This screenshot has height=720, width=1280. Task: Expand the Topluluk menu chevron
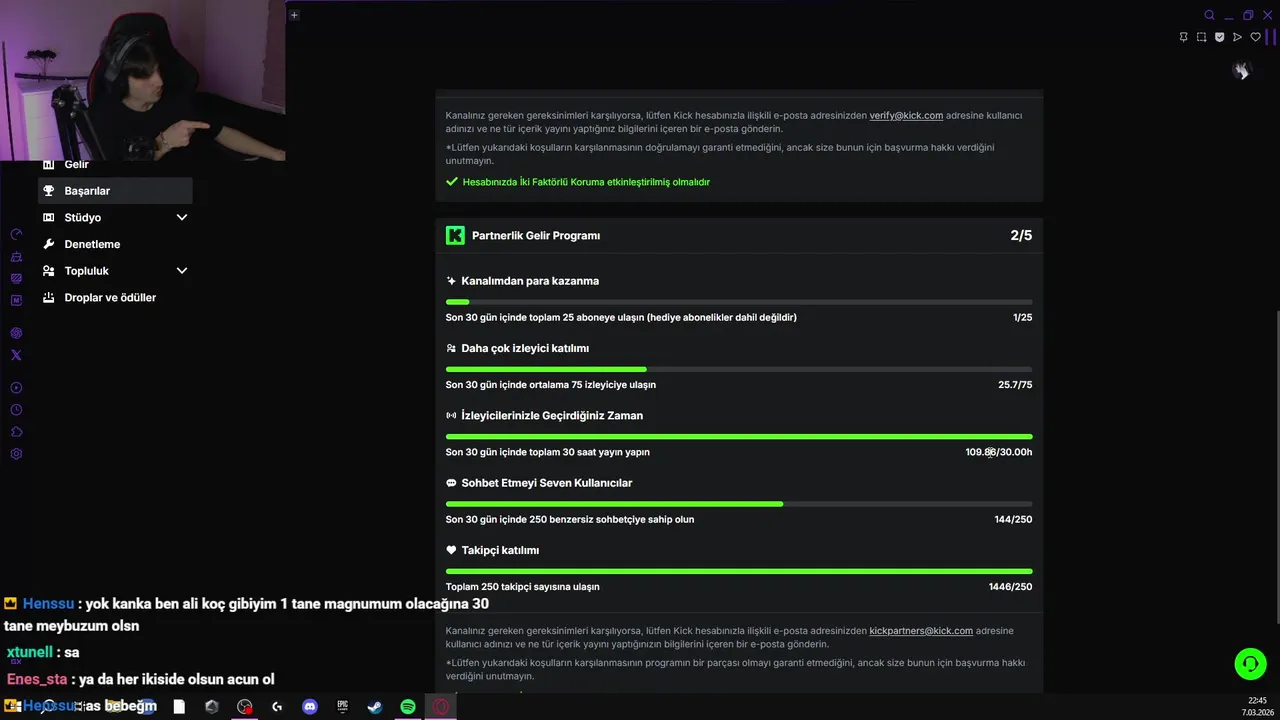[x=182, y=271]
